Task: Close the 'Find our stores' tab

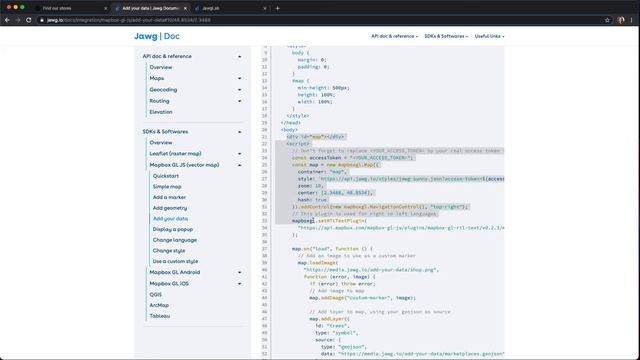Action: tap(106, 8)
